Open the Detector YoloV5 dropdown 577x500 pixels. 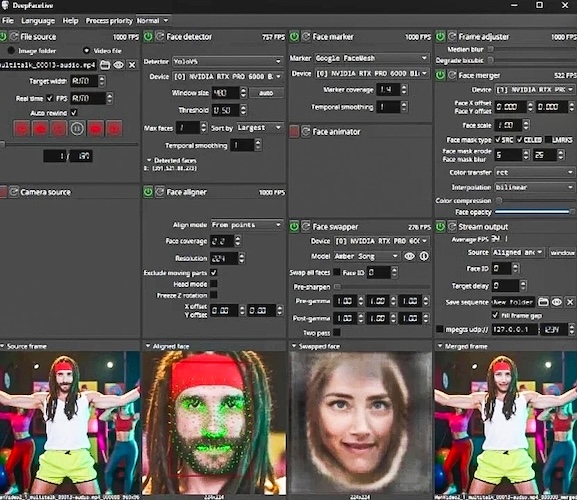228,61
